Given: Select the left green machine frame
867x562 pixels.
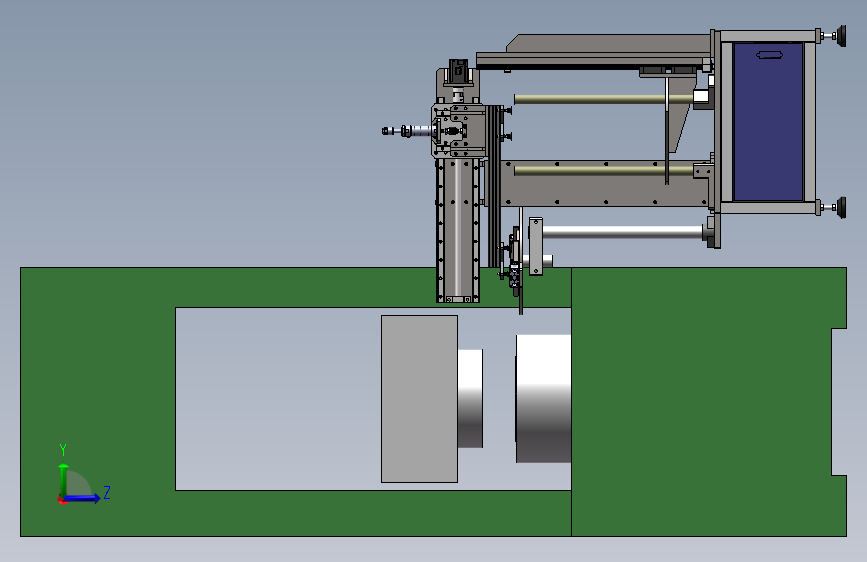Looking at the screenshot, I should (97, 402).
